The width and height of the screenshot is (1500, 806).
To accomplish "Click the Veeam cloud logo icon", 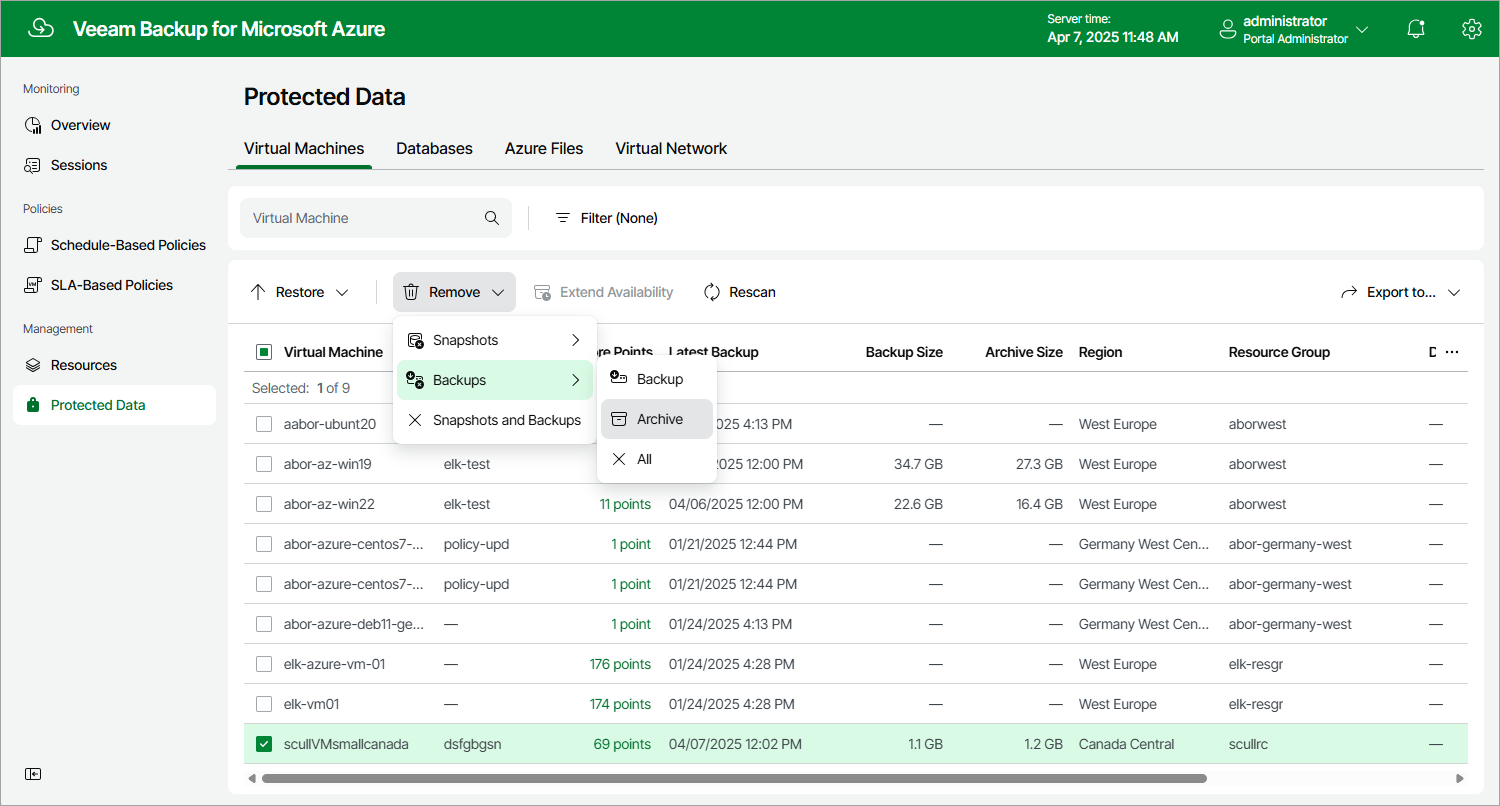I will point(41,28).
